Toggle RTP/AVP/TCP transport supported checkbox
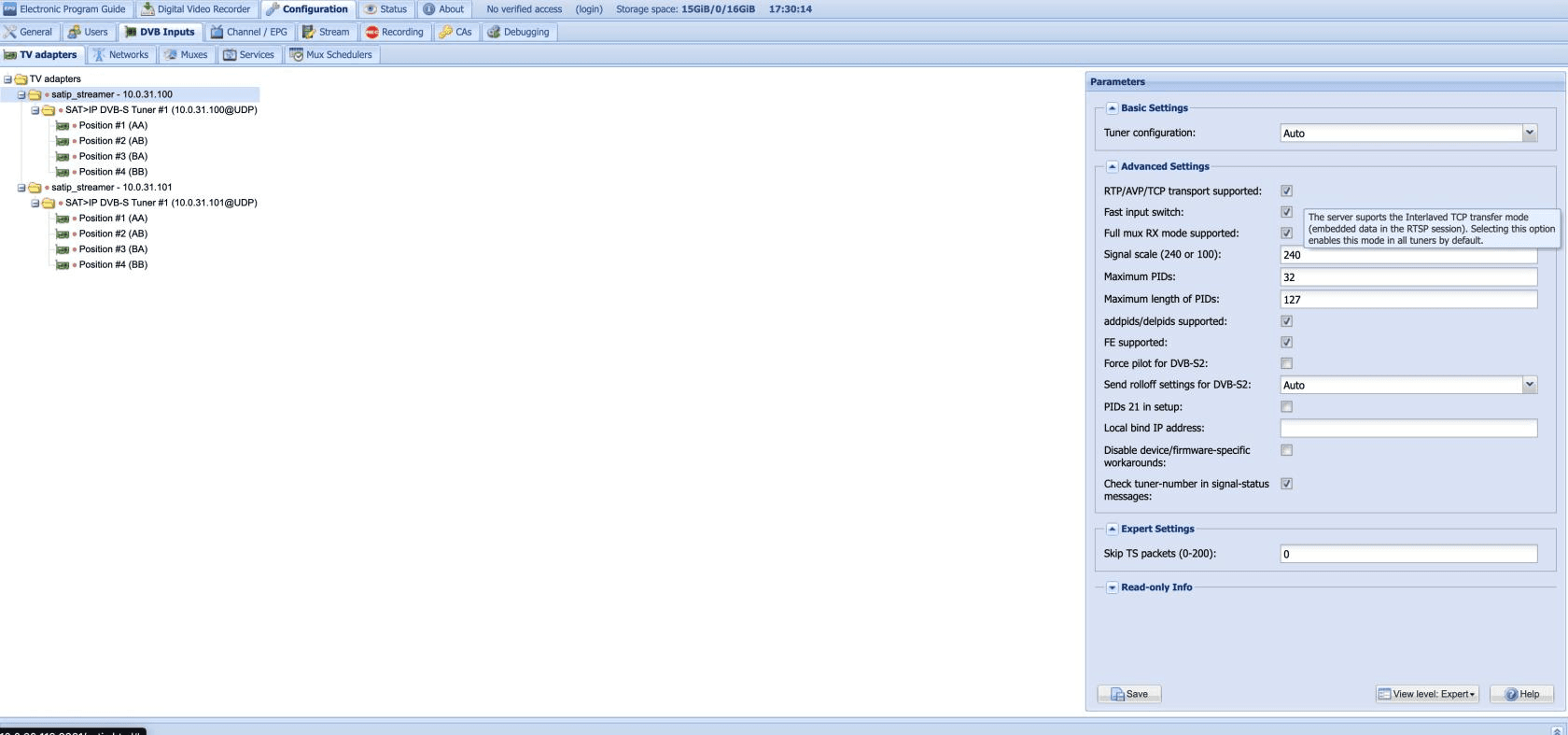This screenshot has height=735, width=1568. (x=1286, y=191)
